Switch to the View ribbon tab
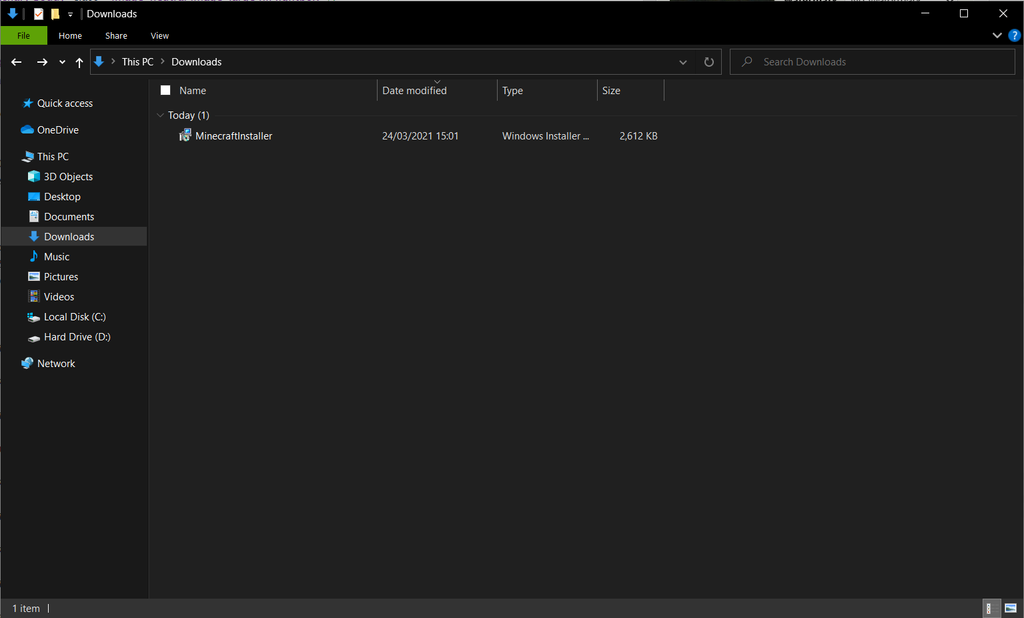The width and height of the screenshot is (1024, 618). (x=159, y=35)
